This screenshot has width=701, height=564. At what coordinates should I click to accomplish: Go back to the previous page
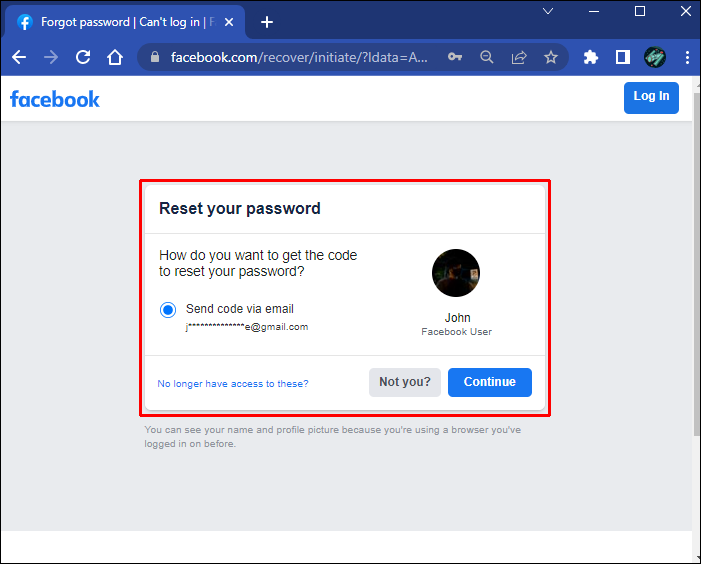pos(19,57)
